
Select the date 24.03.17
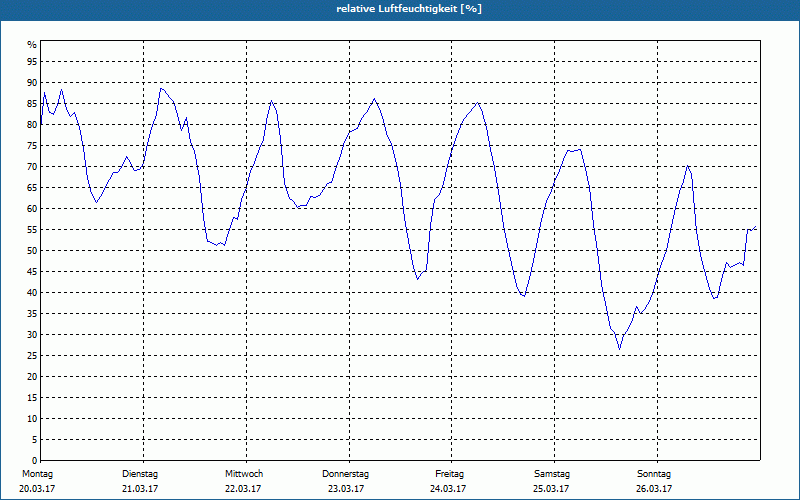(x=448, y=489)
